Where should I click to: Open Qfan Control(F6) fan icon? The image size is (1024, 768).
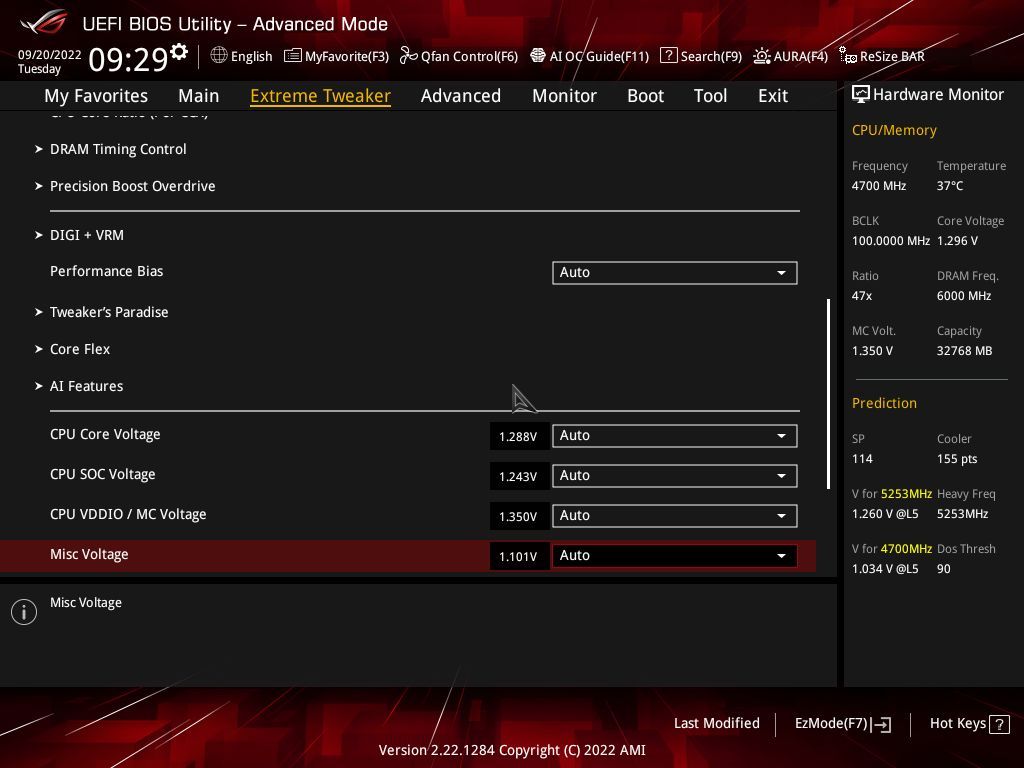point(408,56)
